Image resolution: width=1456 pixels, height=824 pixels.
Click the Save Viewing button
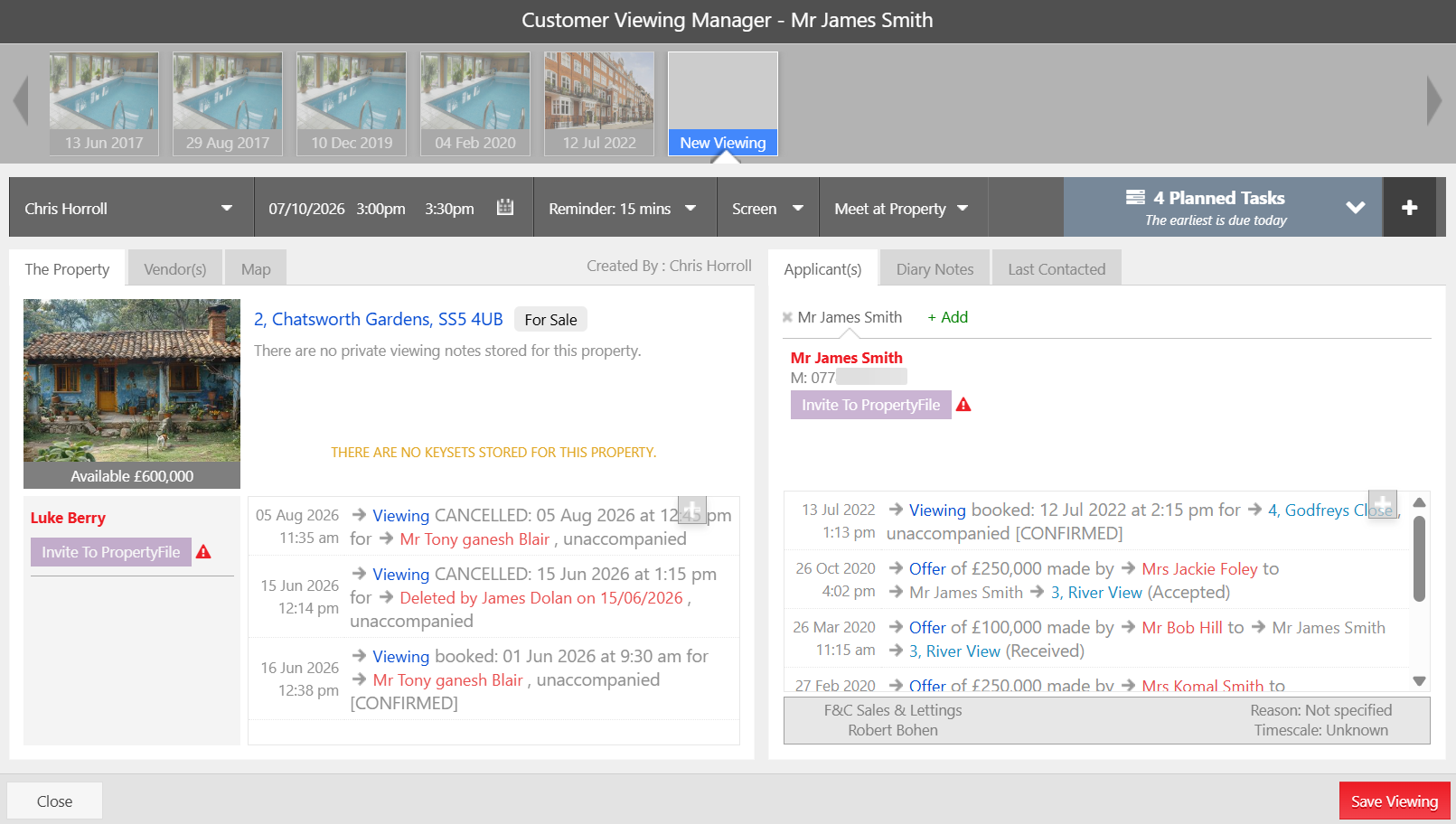[x=1395, y=801]
